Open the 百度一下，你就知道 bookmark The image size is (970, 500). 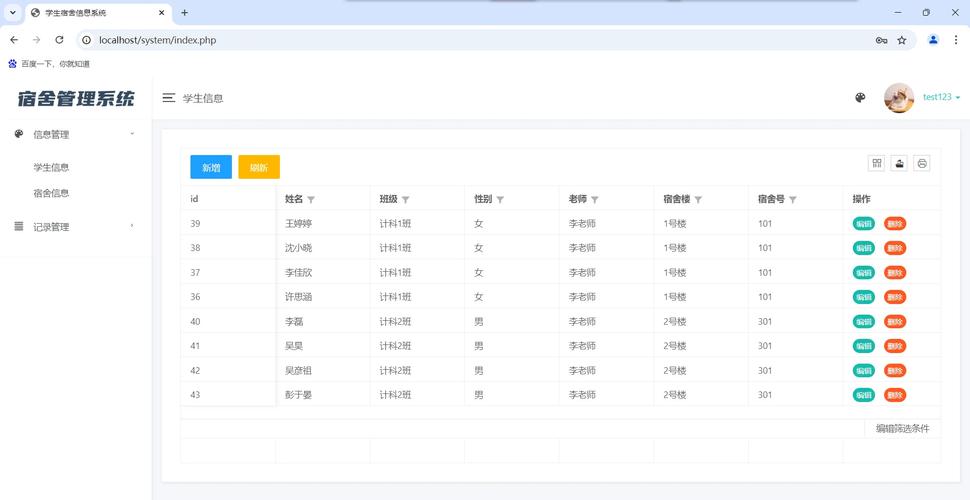tap(49, 64)
